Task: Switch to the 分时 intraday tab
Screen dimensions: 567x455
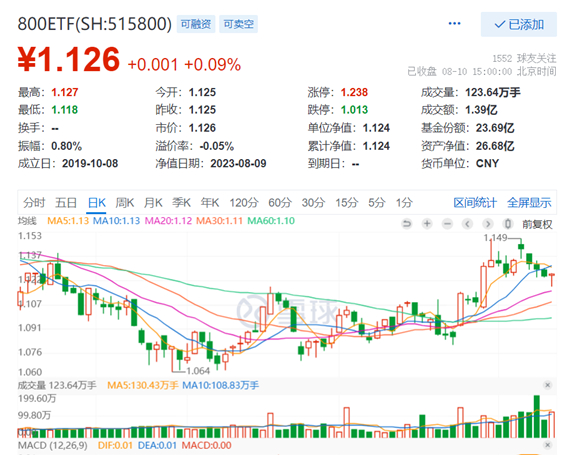Action: click(x=34, y=203)
